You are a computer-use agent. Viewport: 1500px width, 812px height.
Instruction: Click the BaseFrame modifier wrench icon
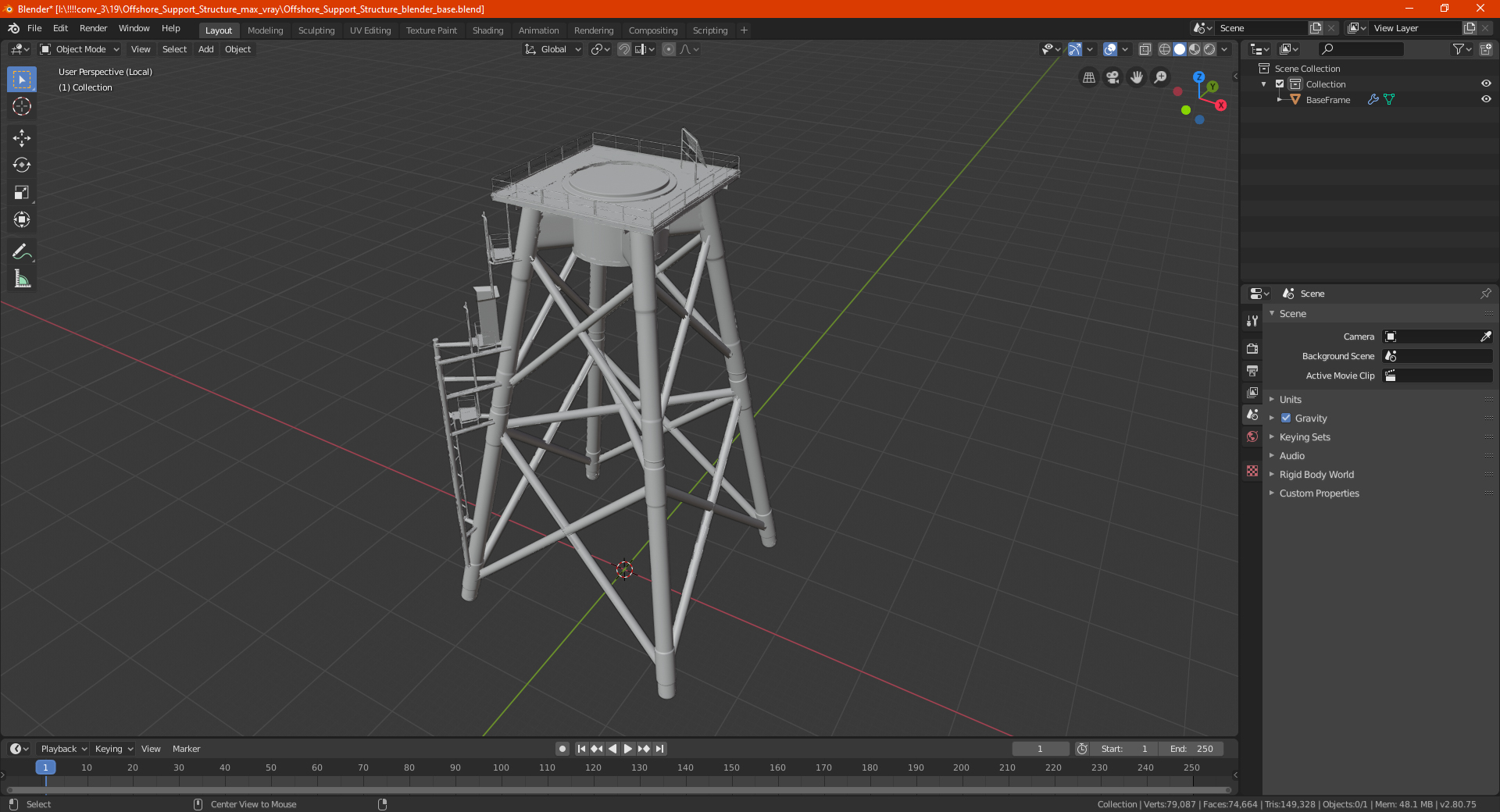coord(1373,99)
